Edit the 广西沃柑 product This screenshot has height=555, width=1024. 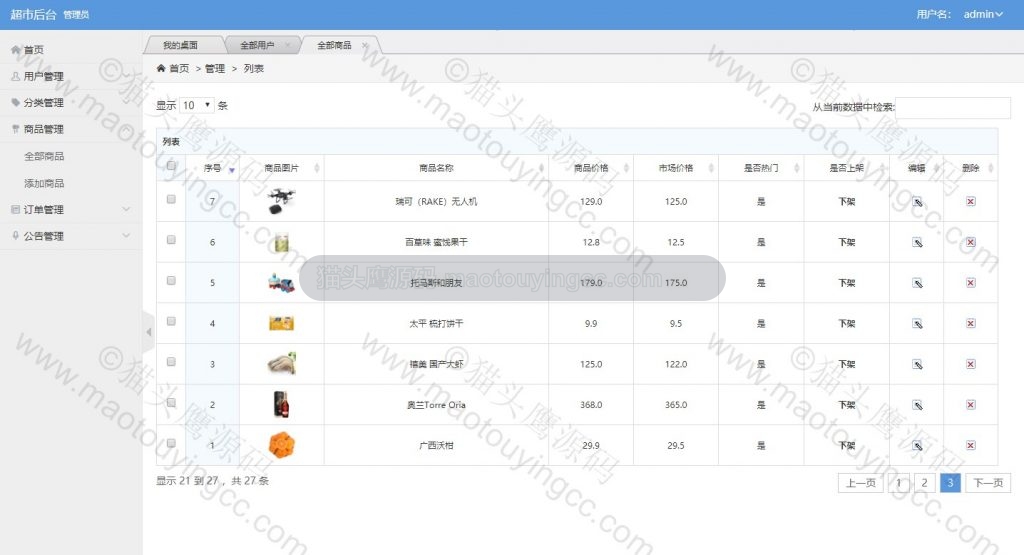(x=917, y=445)
